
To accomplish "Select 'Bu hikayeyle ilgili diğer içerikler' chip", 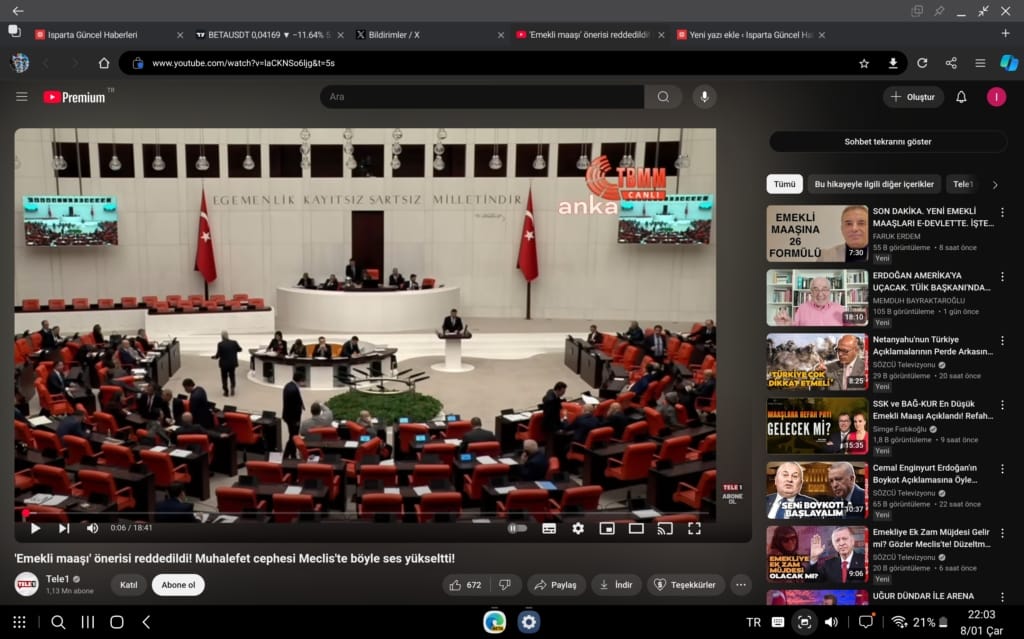I will 874,184.
